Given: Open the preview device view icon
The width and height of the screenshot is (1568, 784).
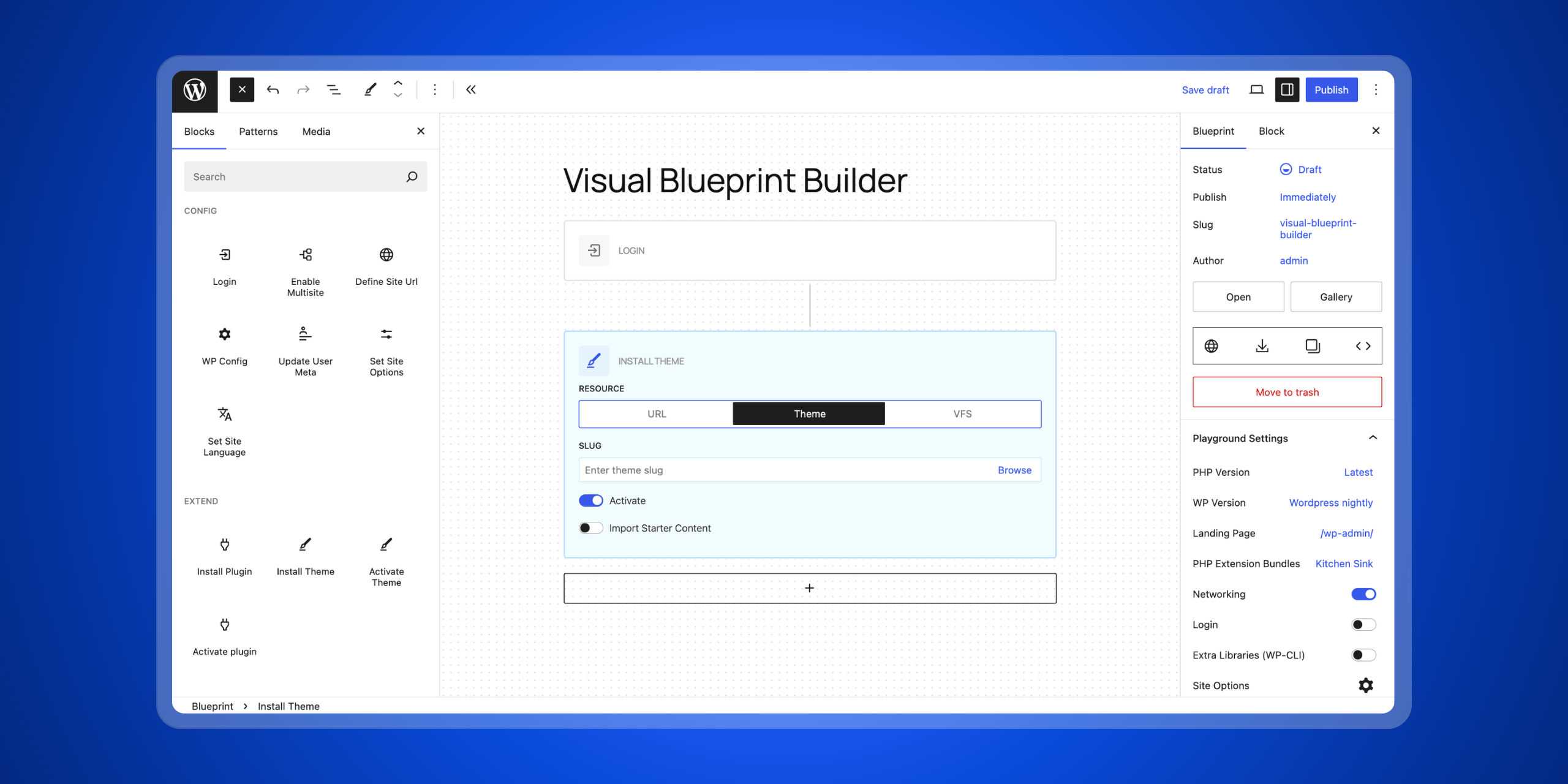Looking at the screenshot, I should click(1256, 90).
